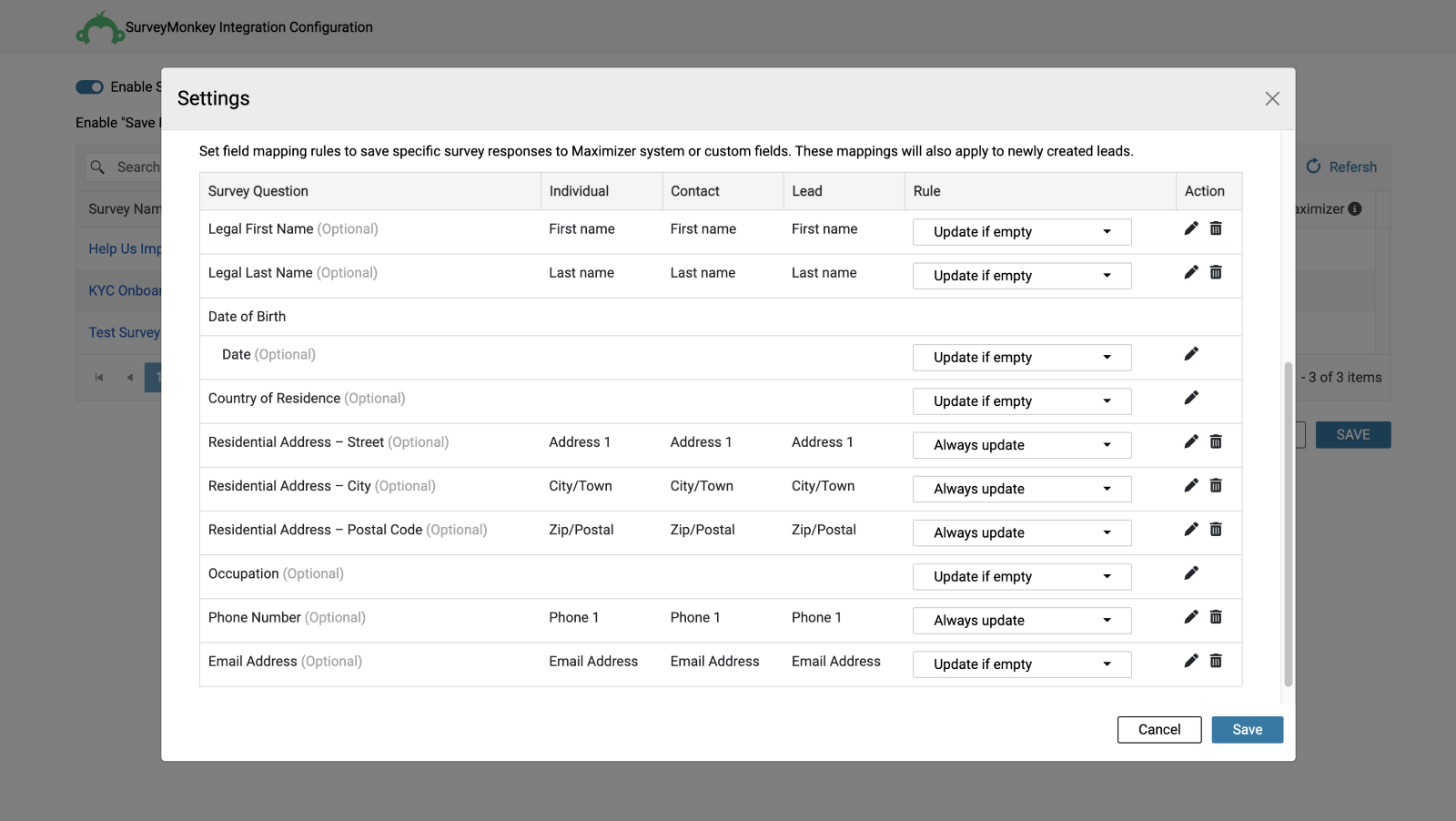
Task: Open rule dropdown for Country of Residence
Action: 1022,401
